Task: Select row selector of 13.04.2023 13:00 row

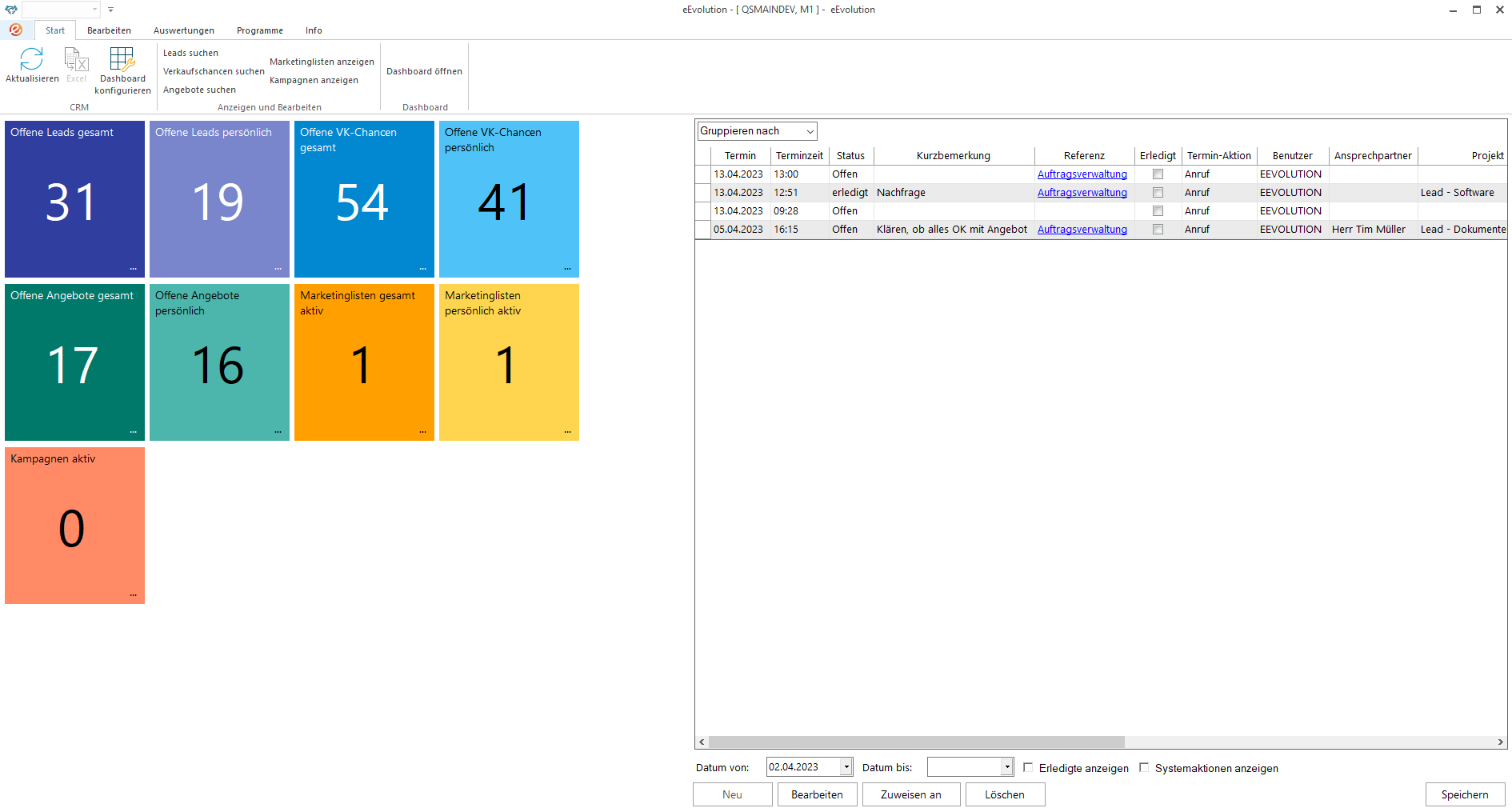Action: pyautogui.click(x=703, y=174)
